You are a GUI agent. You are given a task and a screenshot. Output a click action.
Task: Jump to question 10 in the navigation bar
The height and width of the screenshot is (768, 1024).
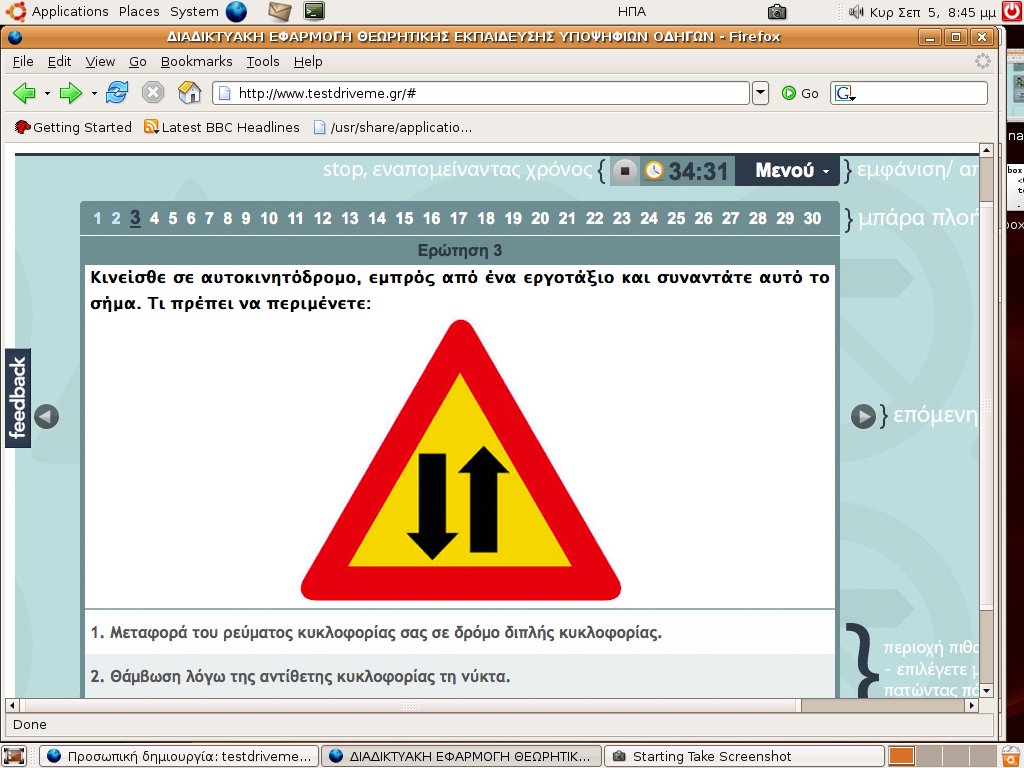[269, 218]
